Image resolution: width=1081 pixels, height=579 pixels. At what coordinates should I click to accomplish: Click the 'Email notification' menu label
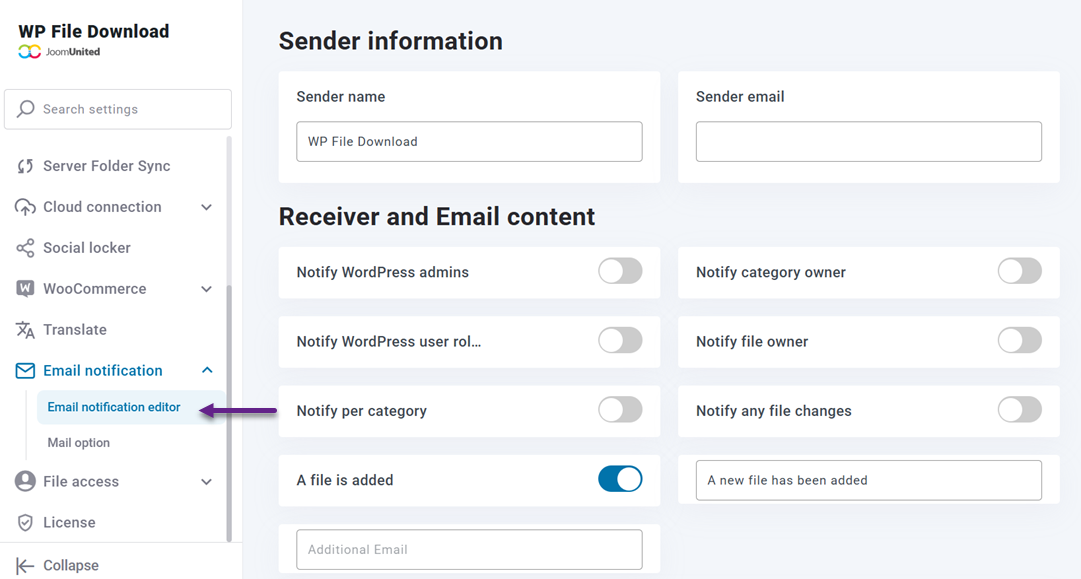(103, 371)
